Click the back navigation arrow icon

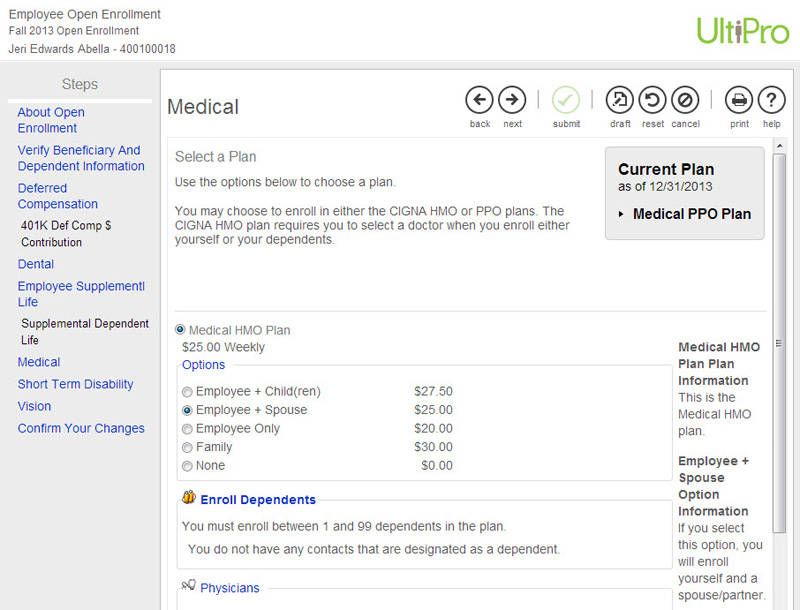point(479,100)
